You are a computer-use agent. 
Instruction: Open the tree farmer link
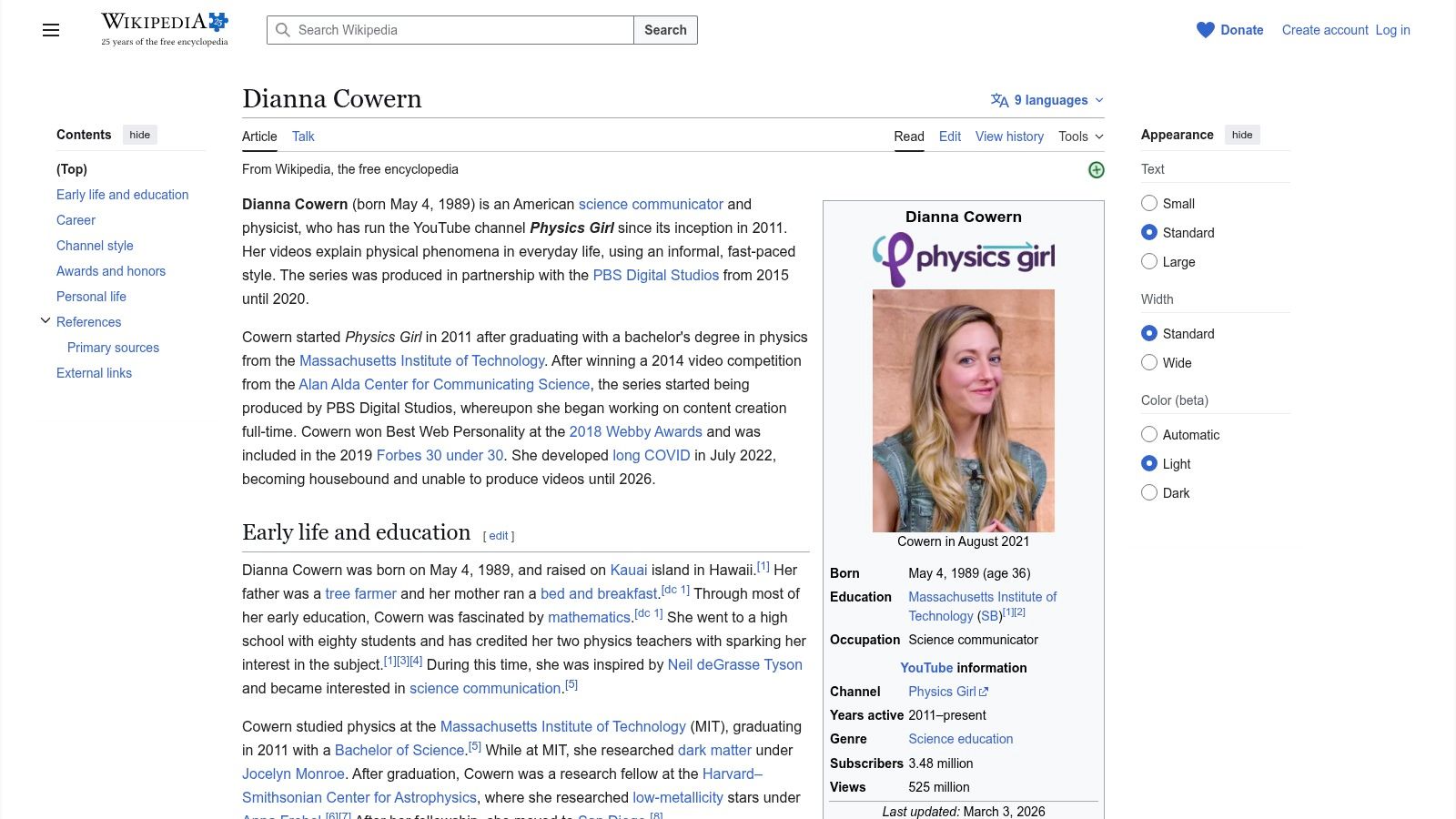[361, 593]
